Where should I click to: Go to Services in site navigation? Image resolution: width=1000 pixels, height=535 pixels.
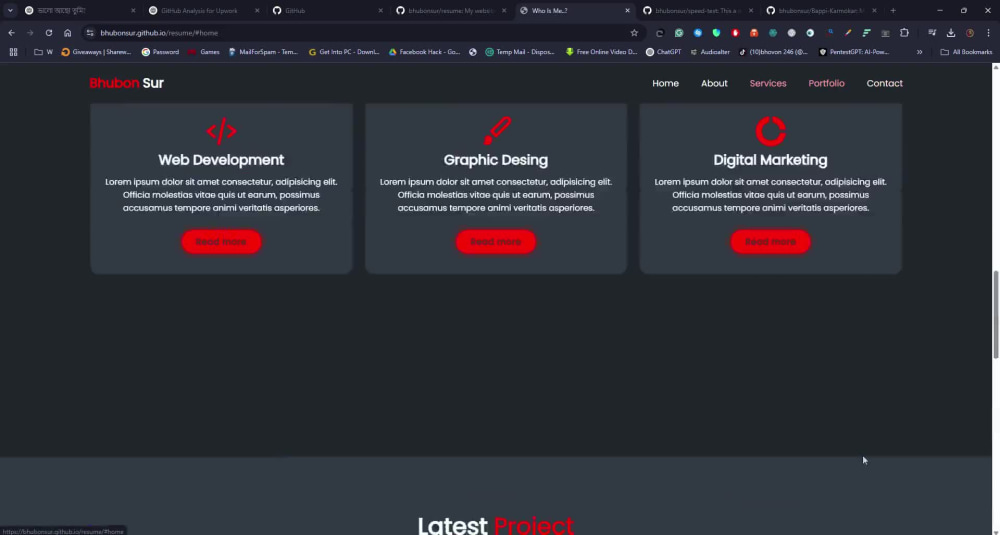768,83
